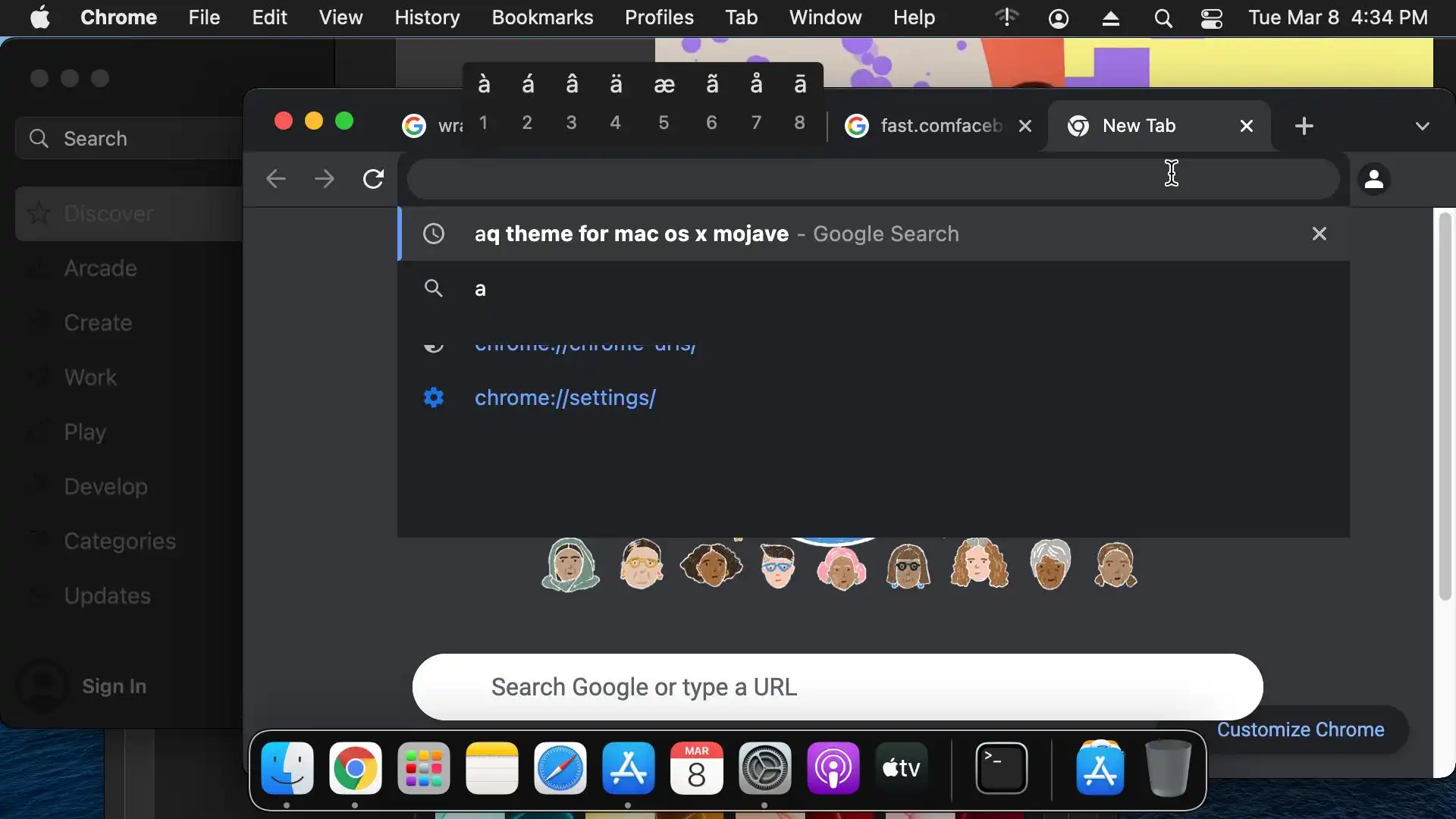The width and height of the screenshot is (1456, 819).
Task: Click the reload page icon
Action: click(372, 179)
